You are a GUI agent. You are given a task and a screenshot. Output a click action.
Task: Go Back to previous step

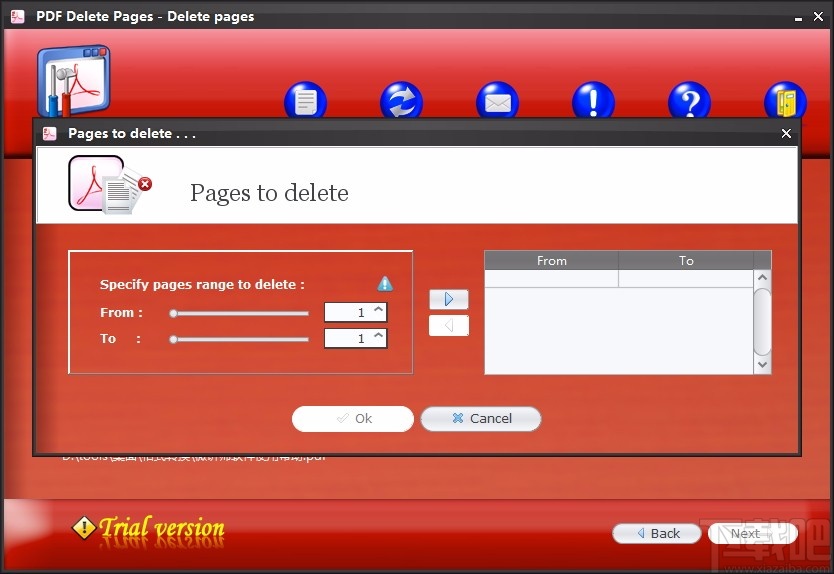point(657,533)
